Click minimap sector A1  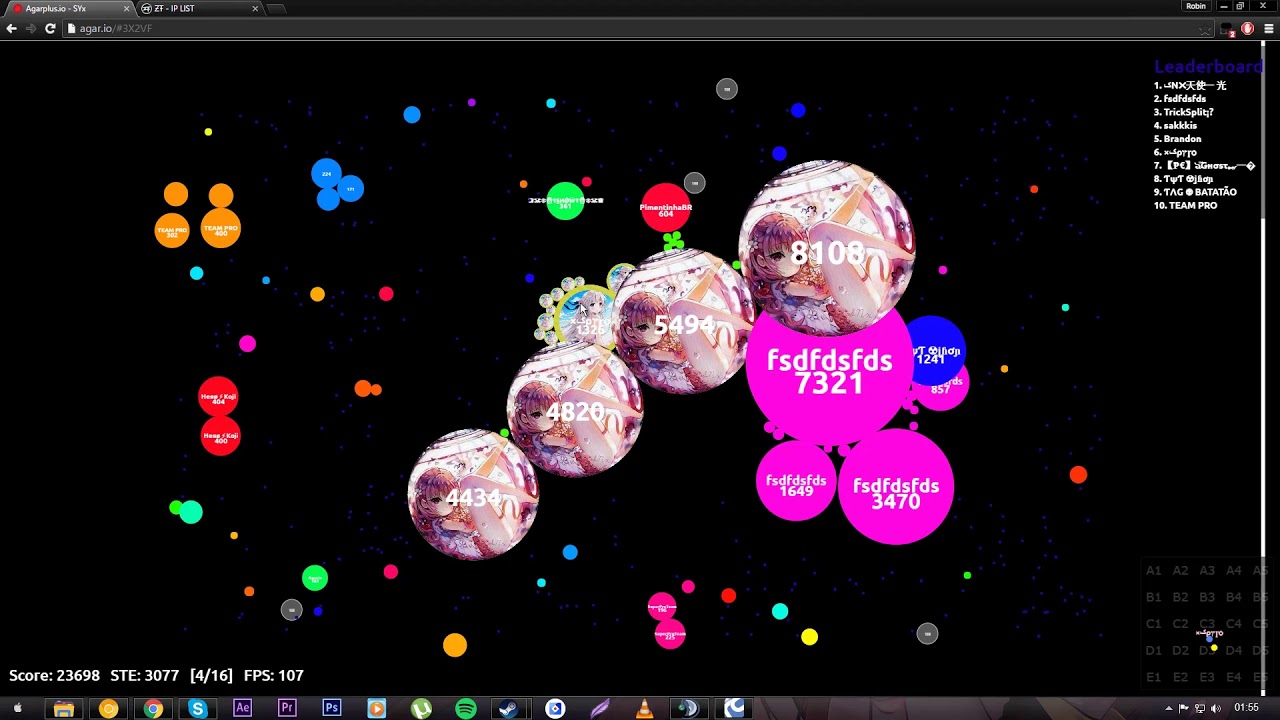click(x=1154, y=571)
